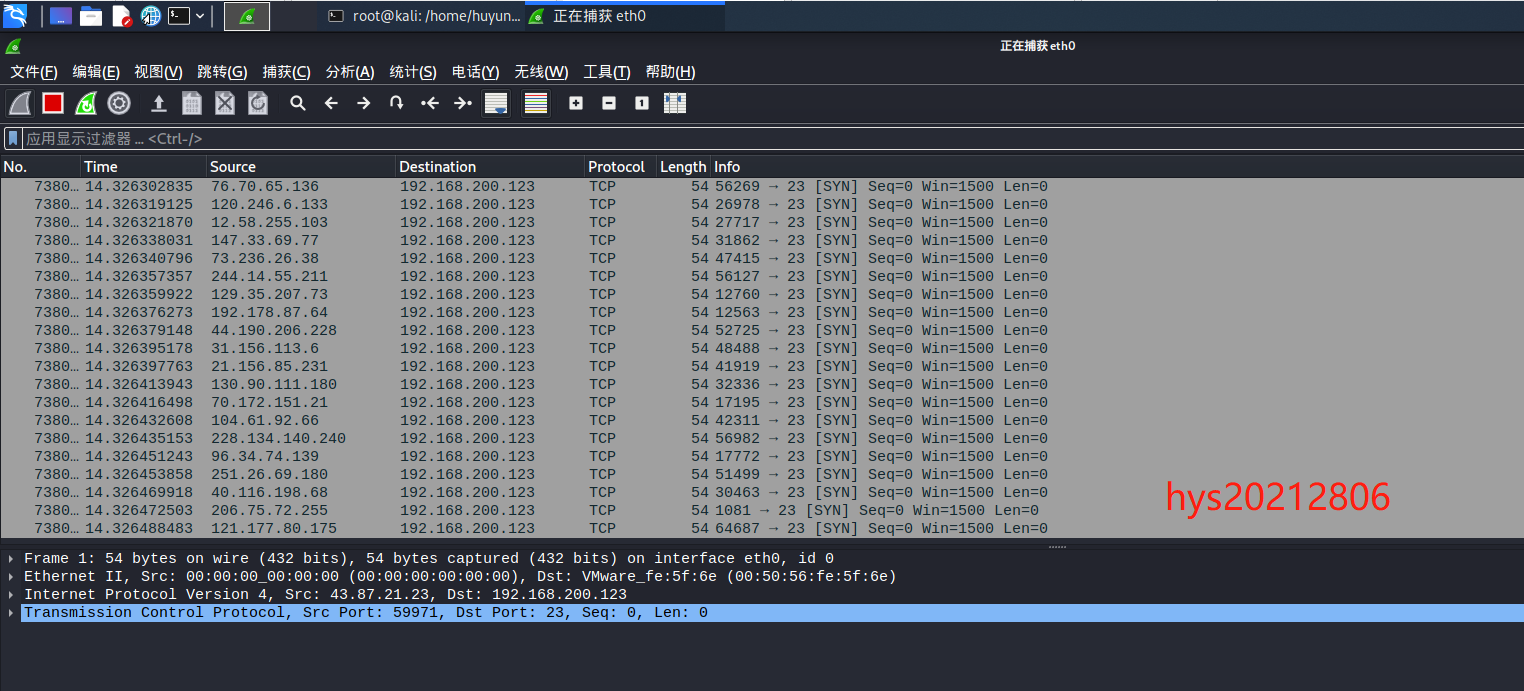The image size is (1524, 691).
Task: Open the 帮助(H) menu
Action: click(x=670, y=72)
